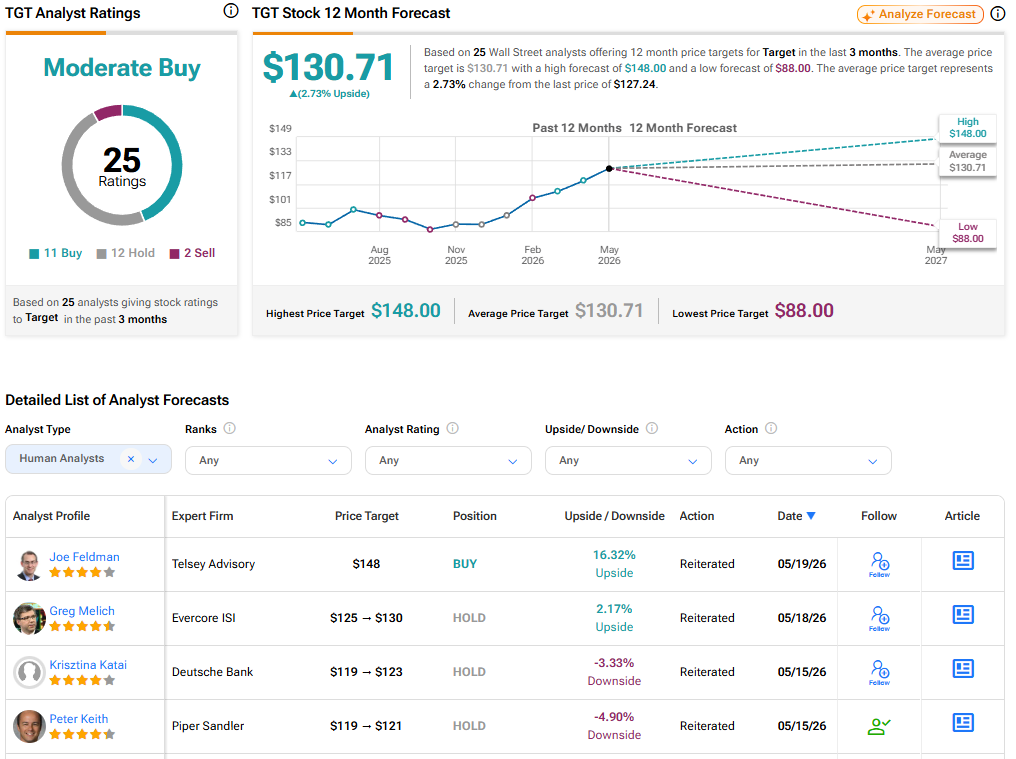Viewport: 1016px width, 759px height.
Task: Expand the Analyst Rating dropdown
Action: tap(448, 460)
